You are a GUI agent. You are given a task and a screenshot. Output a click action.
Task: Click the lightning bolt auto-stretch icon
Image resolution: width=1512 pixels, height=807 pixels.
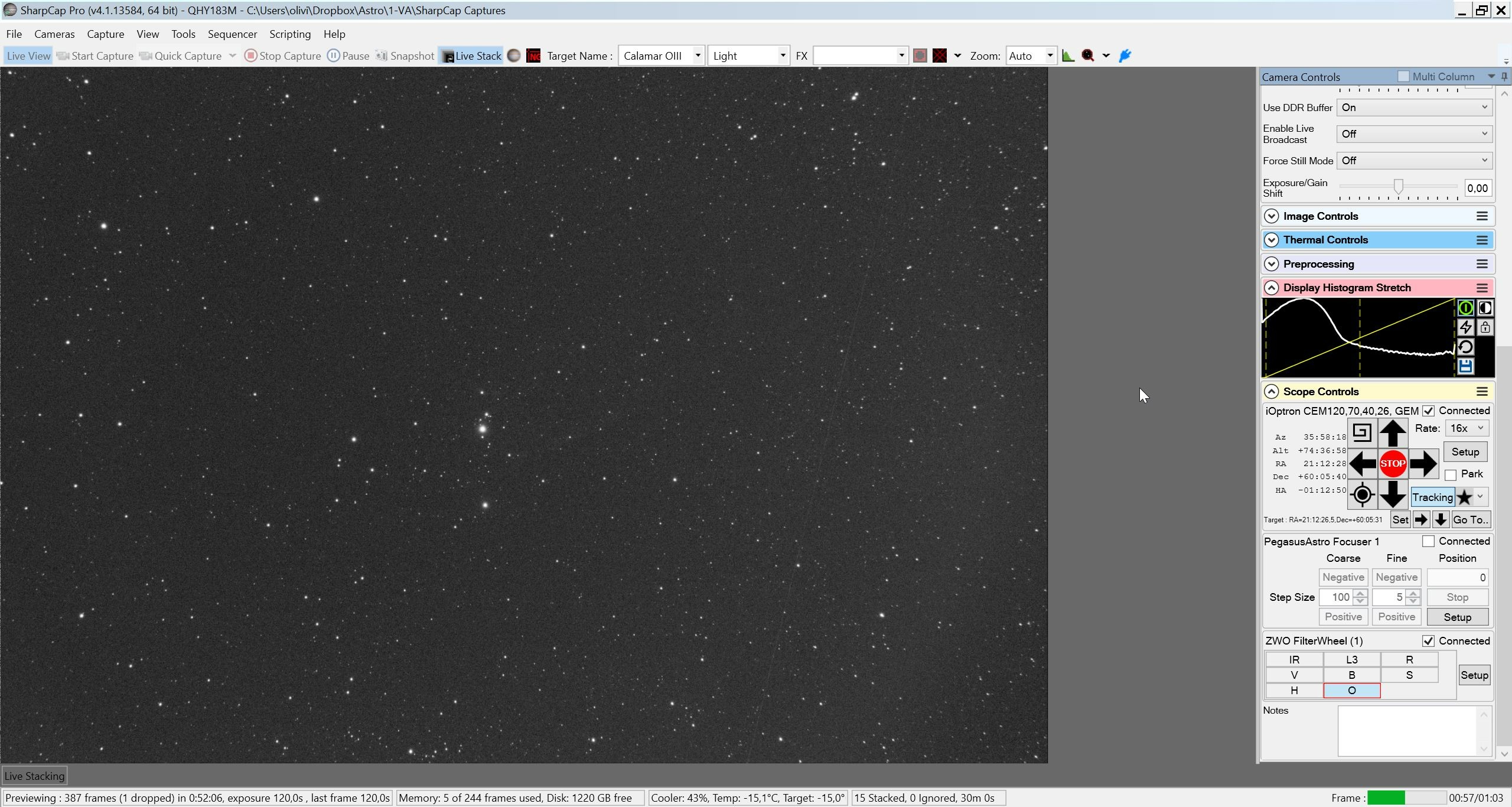(1465, 327)
